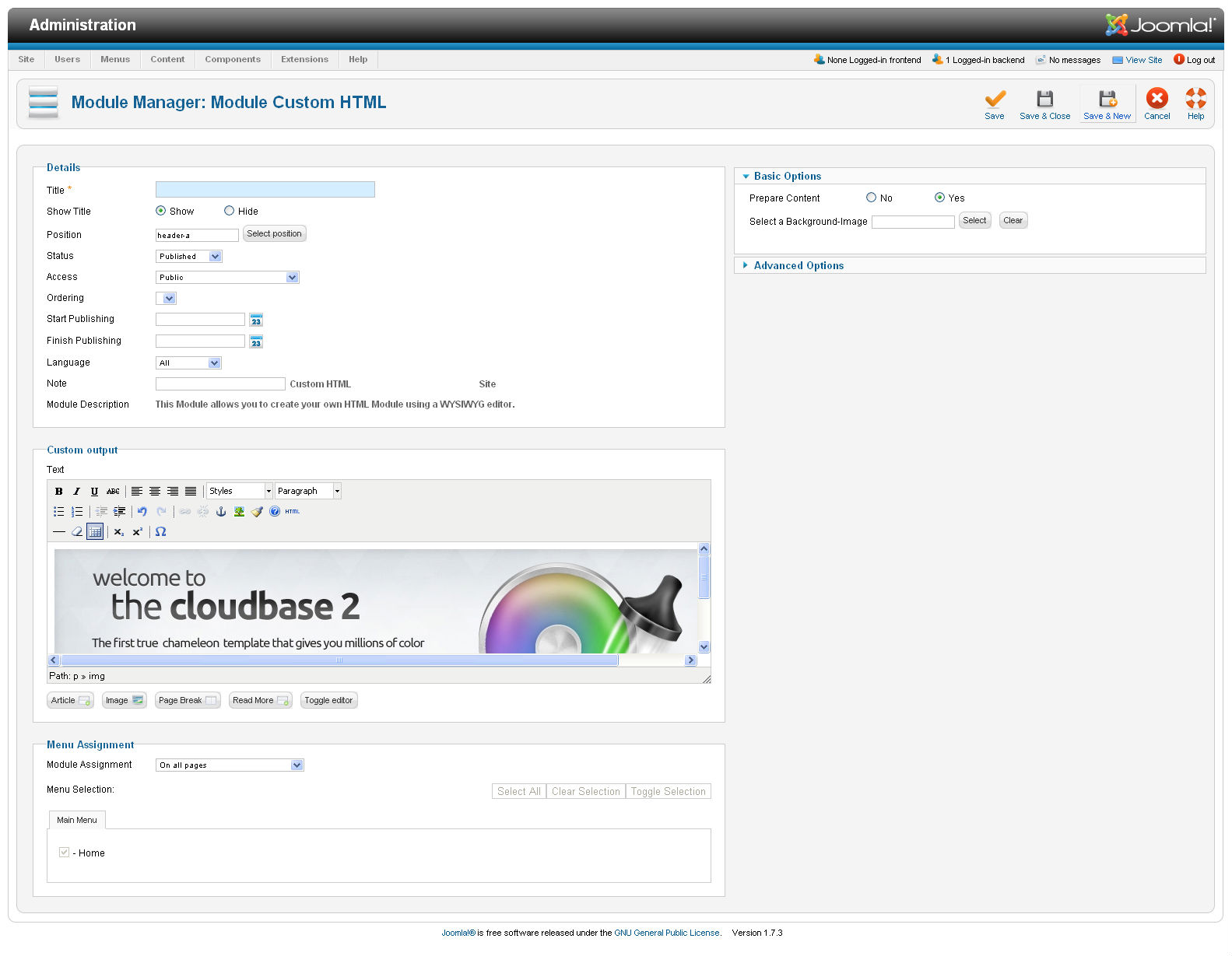Save the module with the checkmark icon
The height and width of the screenshot is (956, 1232).
point(995,105)
